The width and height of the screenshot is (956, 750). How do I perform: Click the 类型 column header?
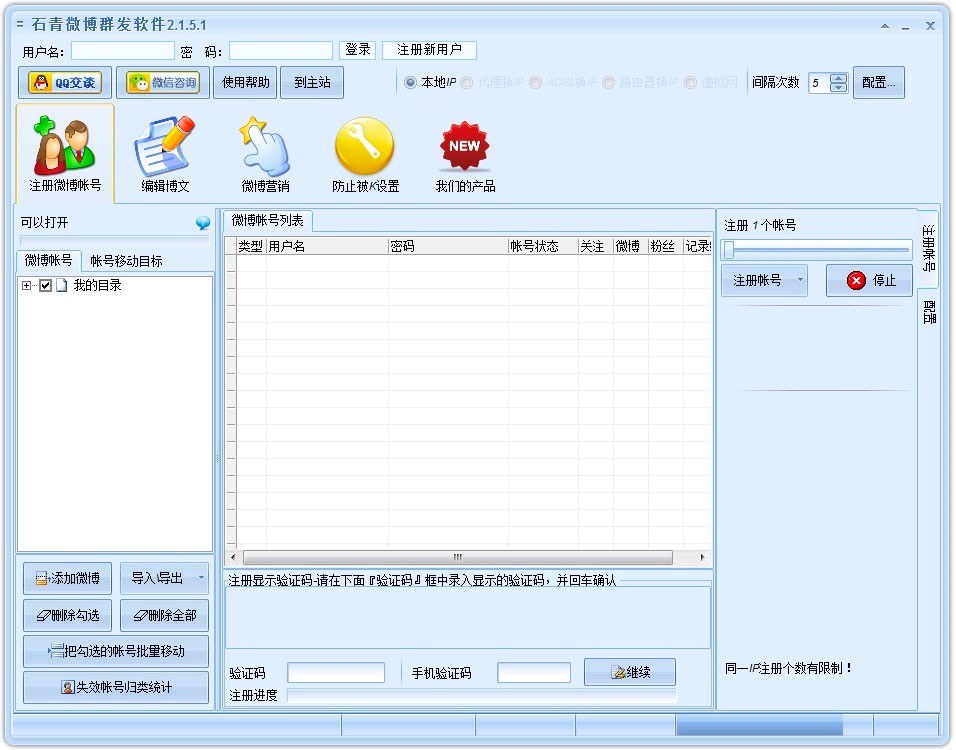[x=251, y=246]
